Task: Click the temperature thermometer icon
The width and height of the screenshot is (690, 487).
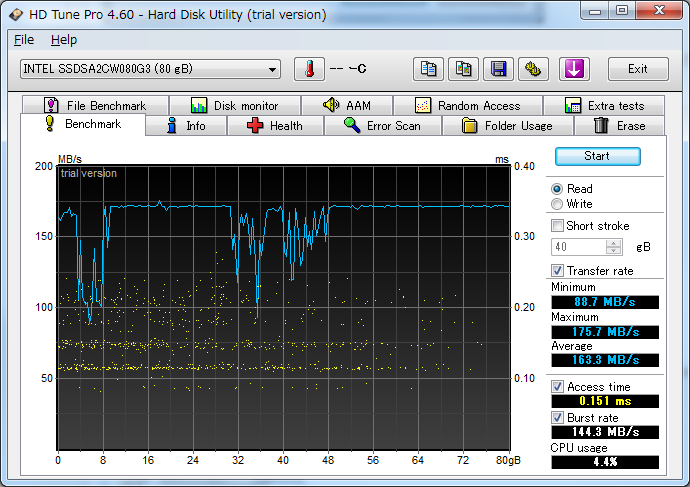Action: (x=310, y=69)
